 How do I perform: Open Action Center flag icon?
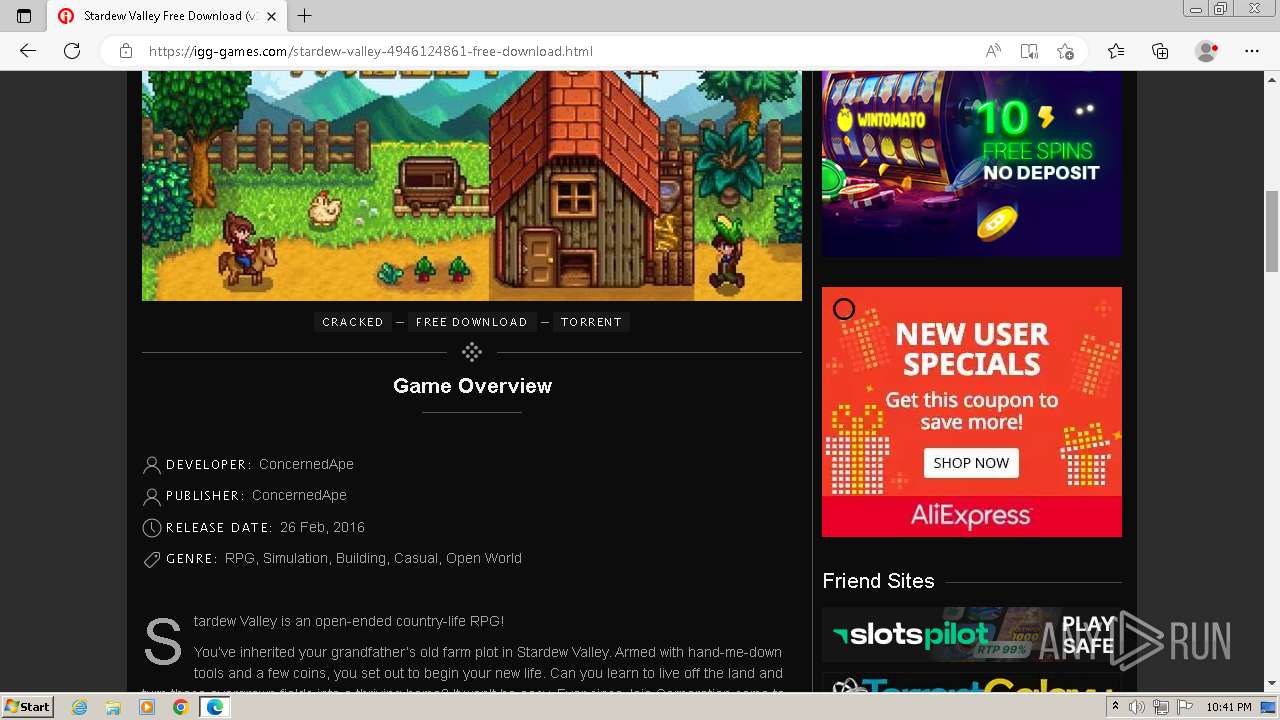pyautogui.click(x=1185, y=707)
